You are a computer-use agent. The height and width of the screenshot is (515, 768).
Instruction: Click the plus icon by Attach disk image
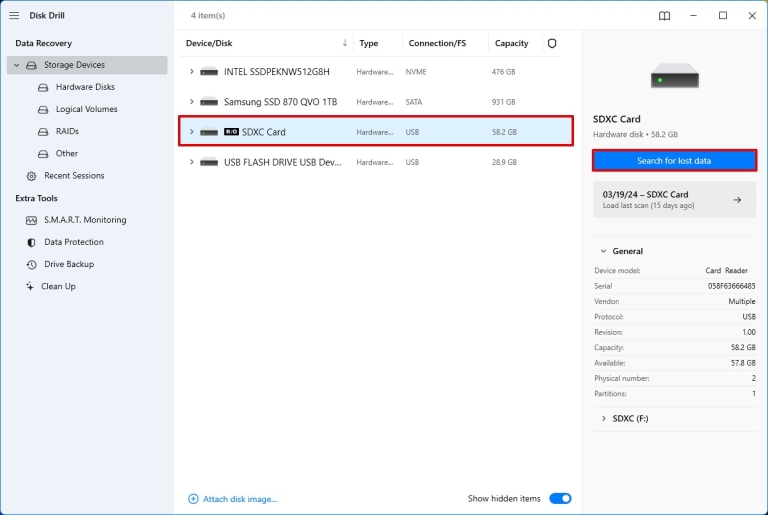(x=193, y=499)
